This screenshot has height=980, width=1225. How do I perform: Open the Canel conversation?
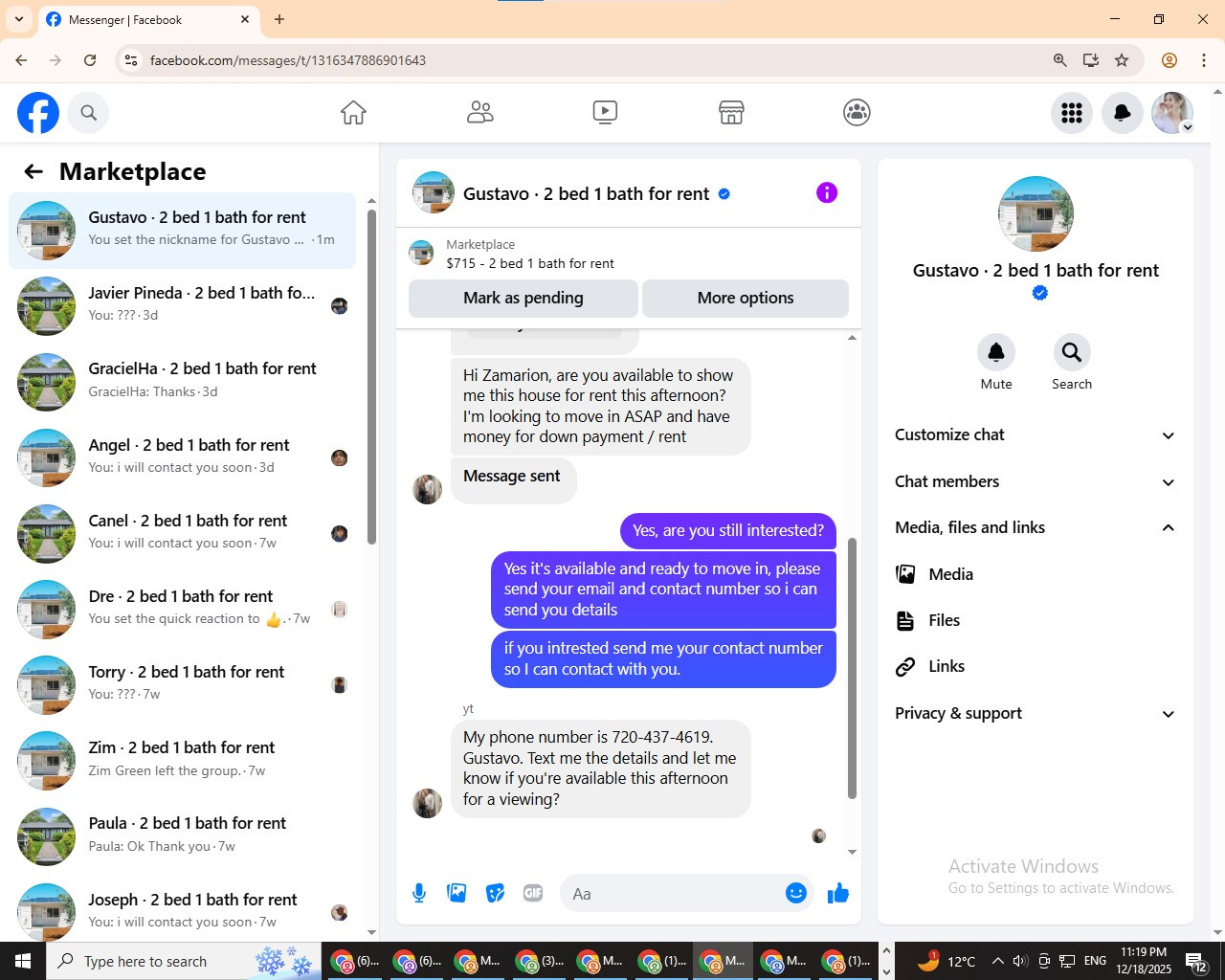coord(182,533)
